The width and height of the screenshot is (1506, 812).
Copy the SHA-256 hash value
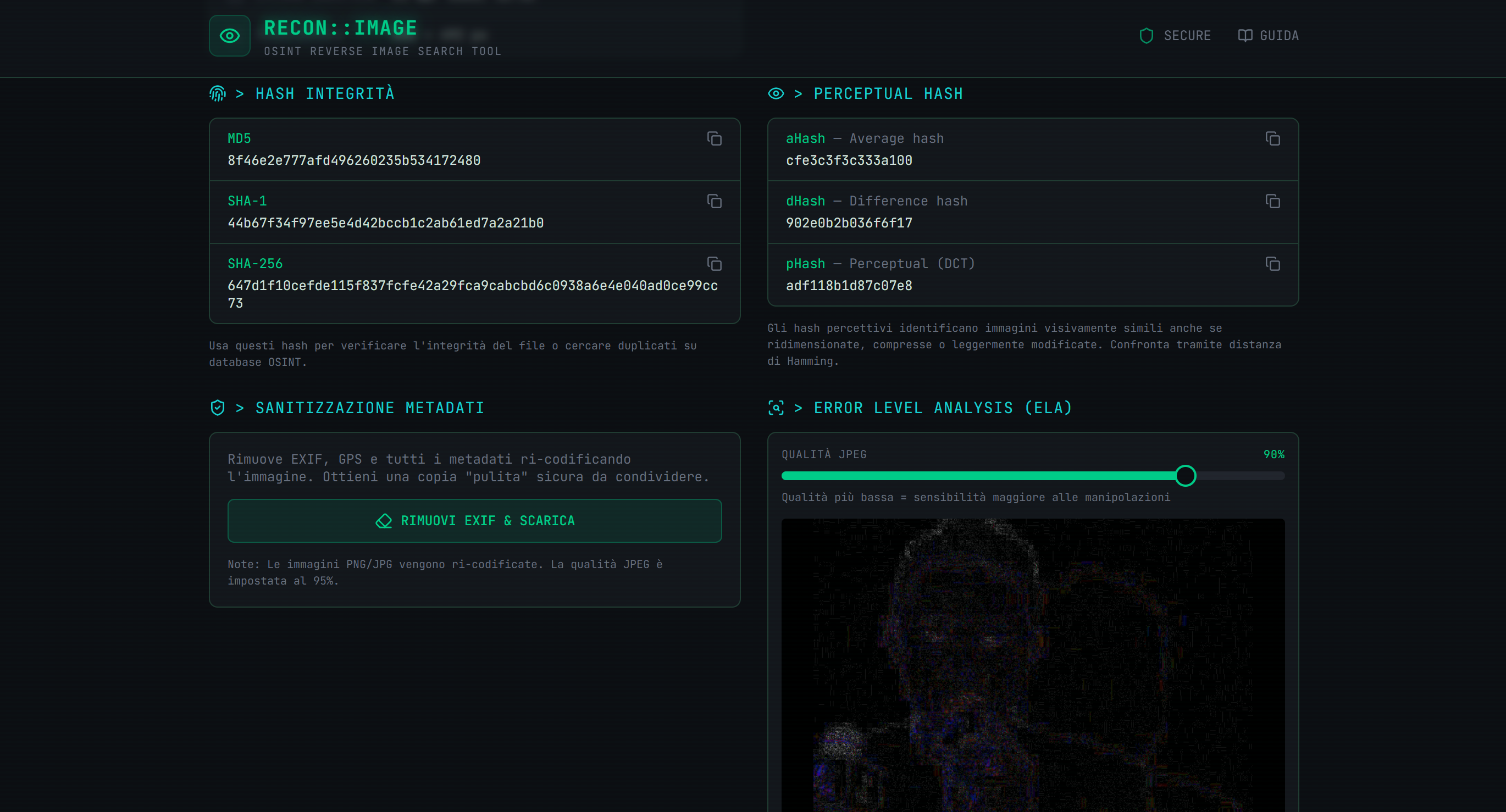[x=714, y=264]
